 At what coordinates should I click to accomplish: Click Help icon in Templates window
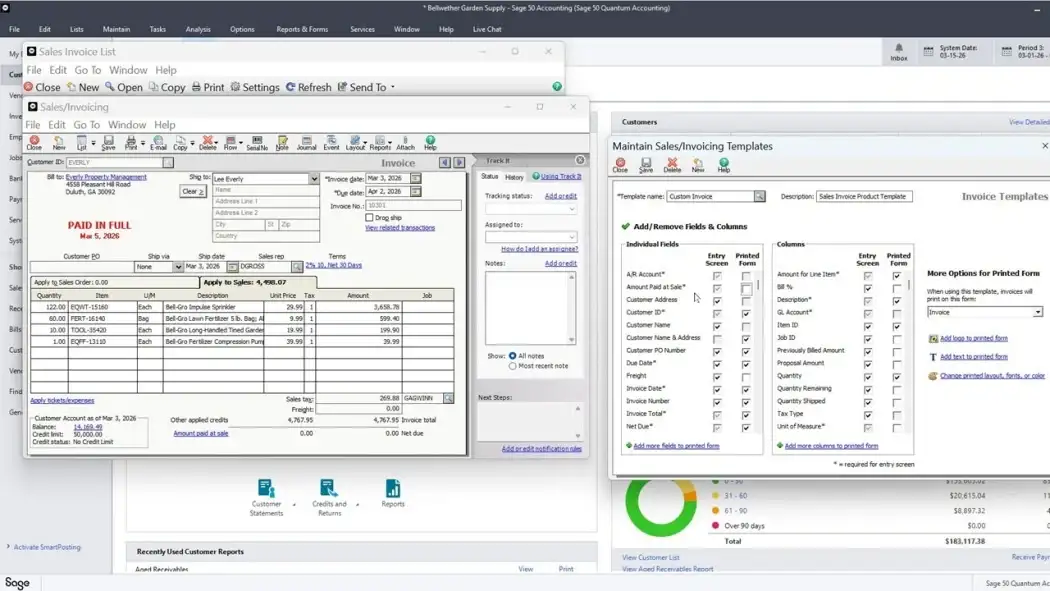pos(724,165)
